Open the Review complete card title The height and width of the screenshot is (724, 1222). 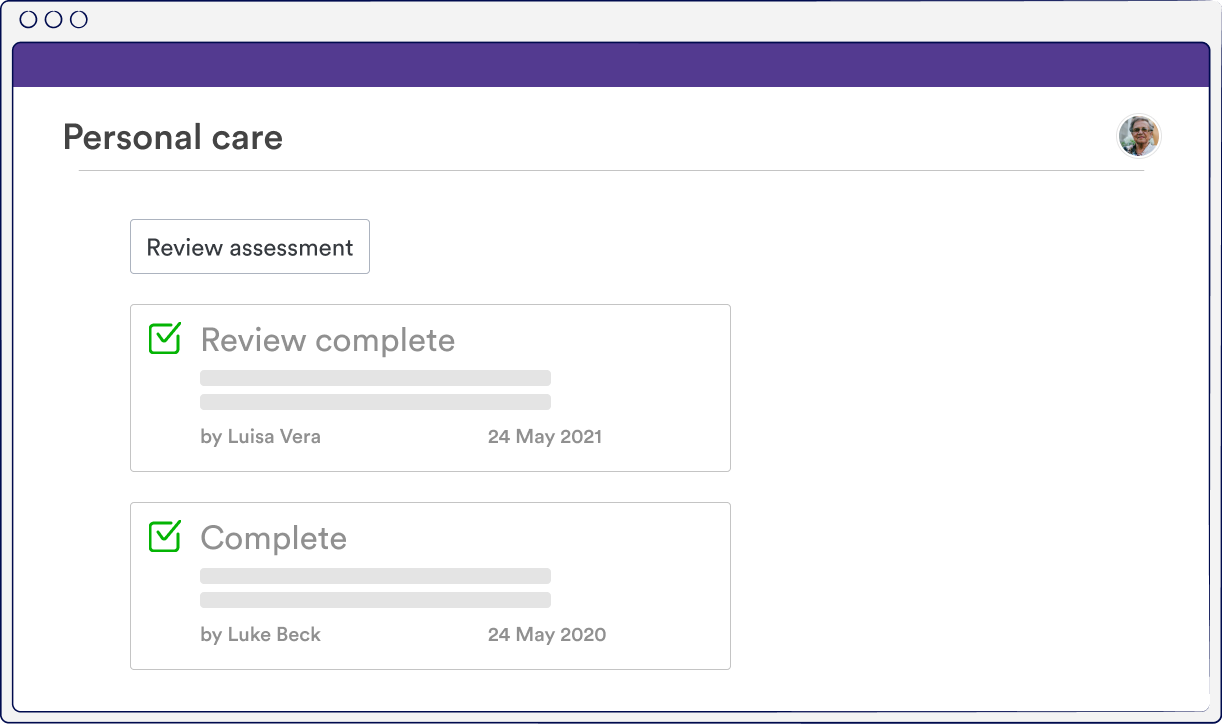pos(327,340)
